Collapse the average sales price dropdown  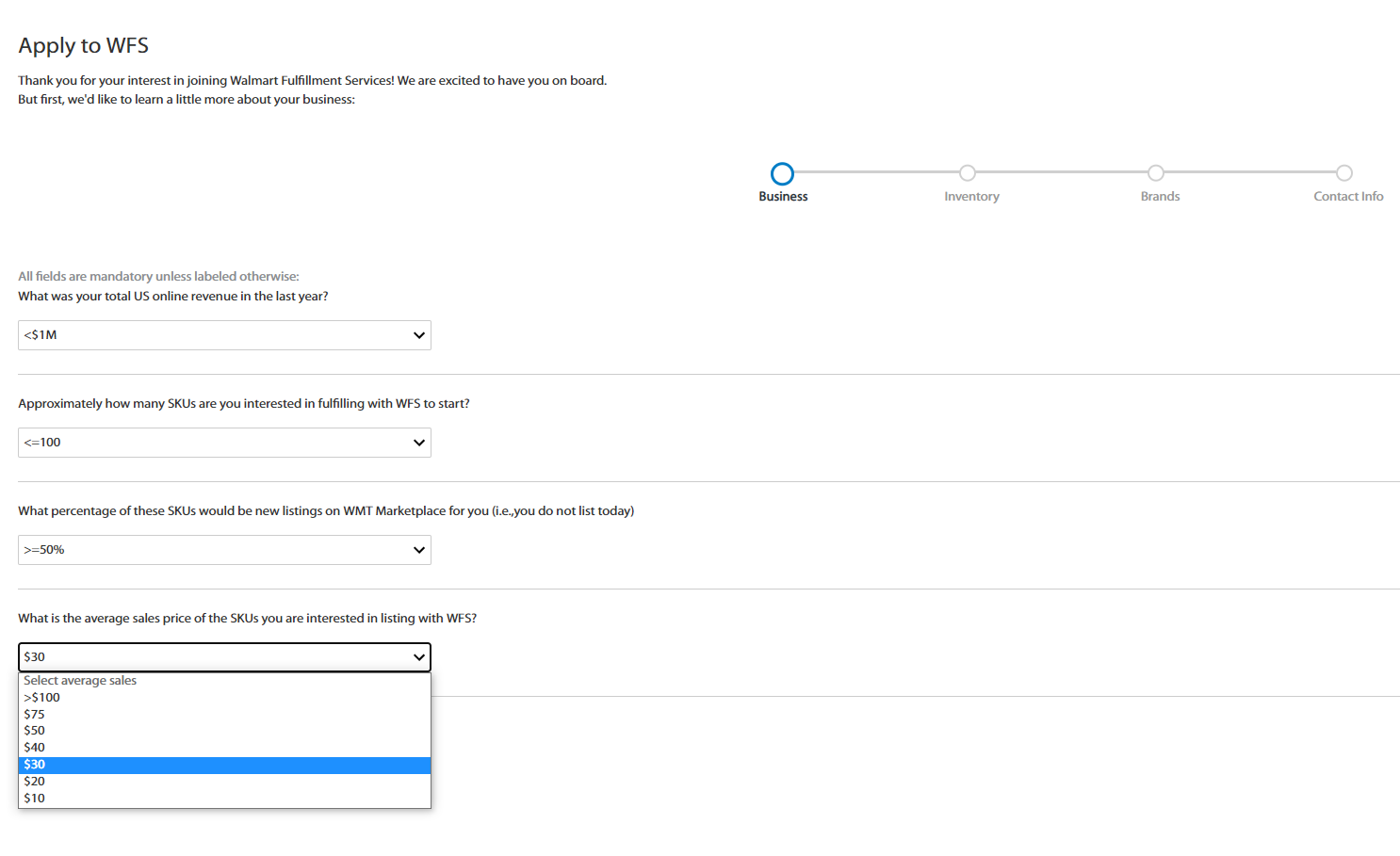click(224, 657)
